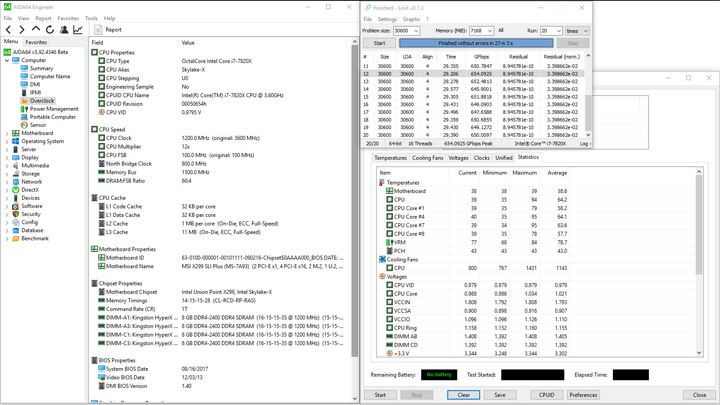The image size is (720, 405).
Task: Switch to the Favorites tab
Action: click(x=36, y=42)
